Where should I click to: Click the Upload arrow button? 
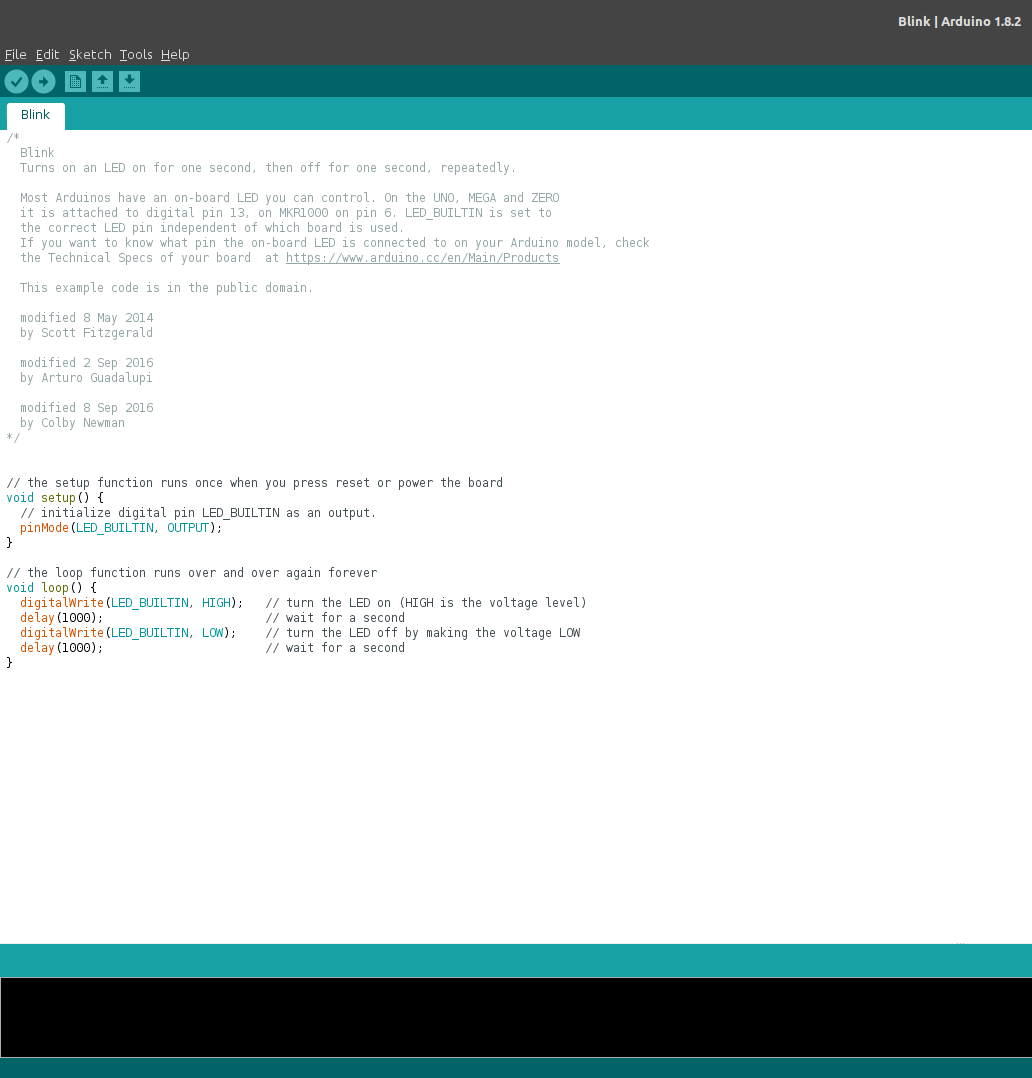(x=43, y=82)
